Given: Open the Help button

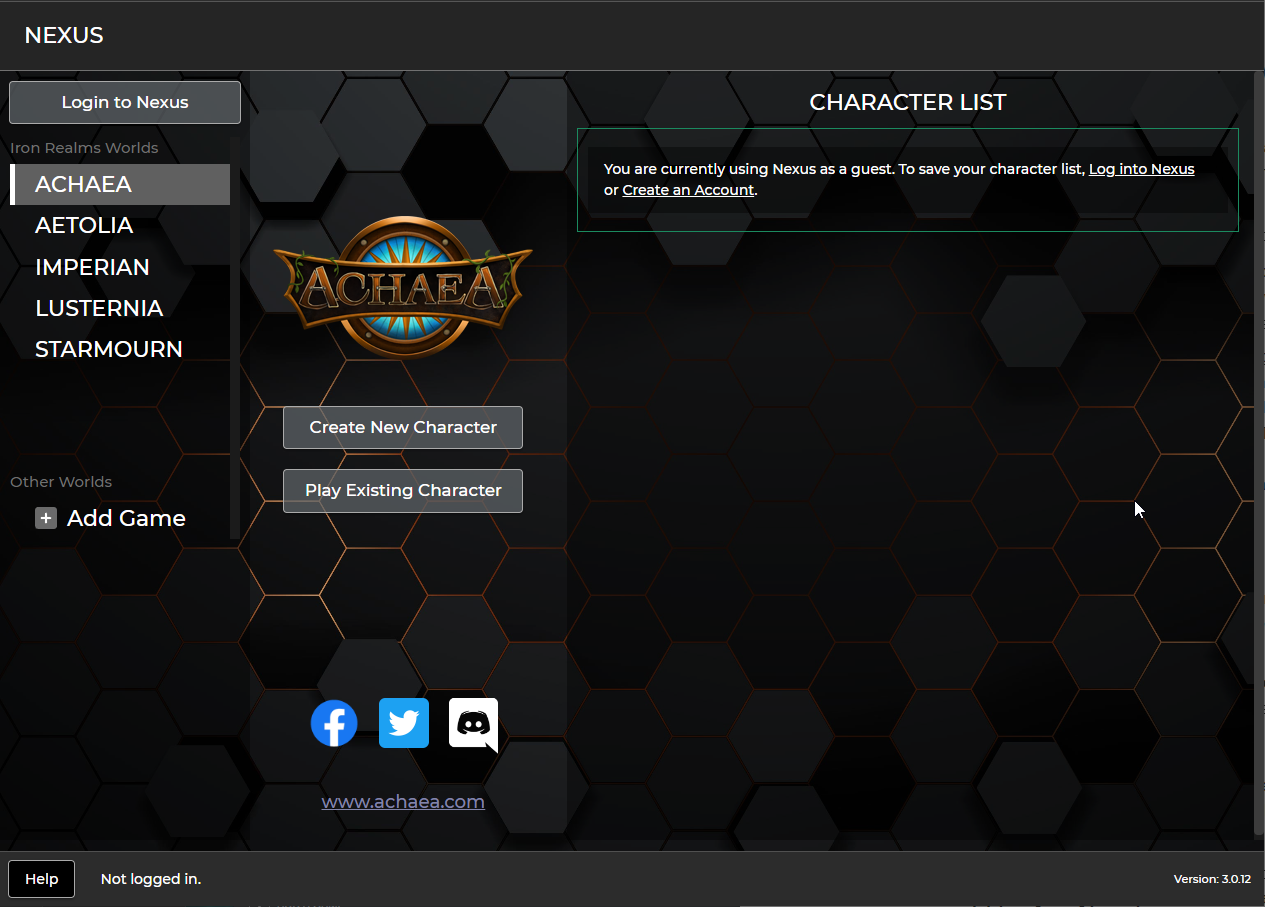Looking at the screenshot, I should pos(42,879).
